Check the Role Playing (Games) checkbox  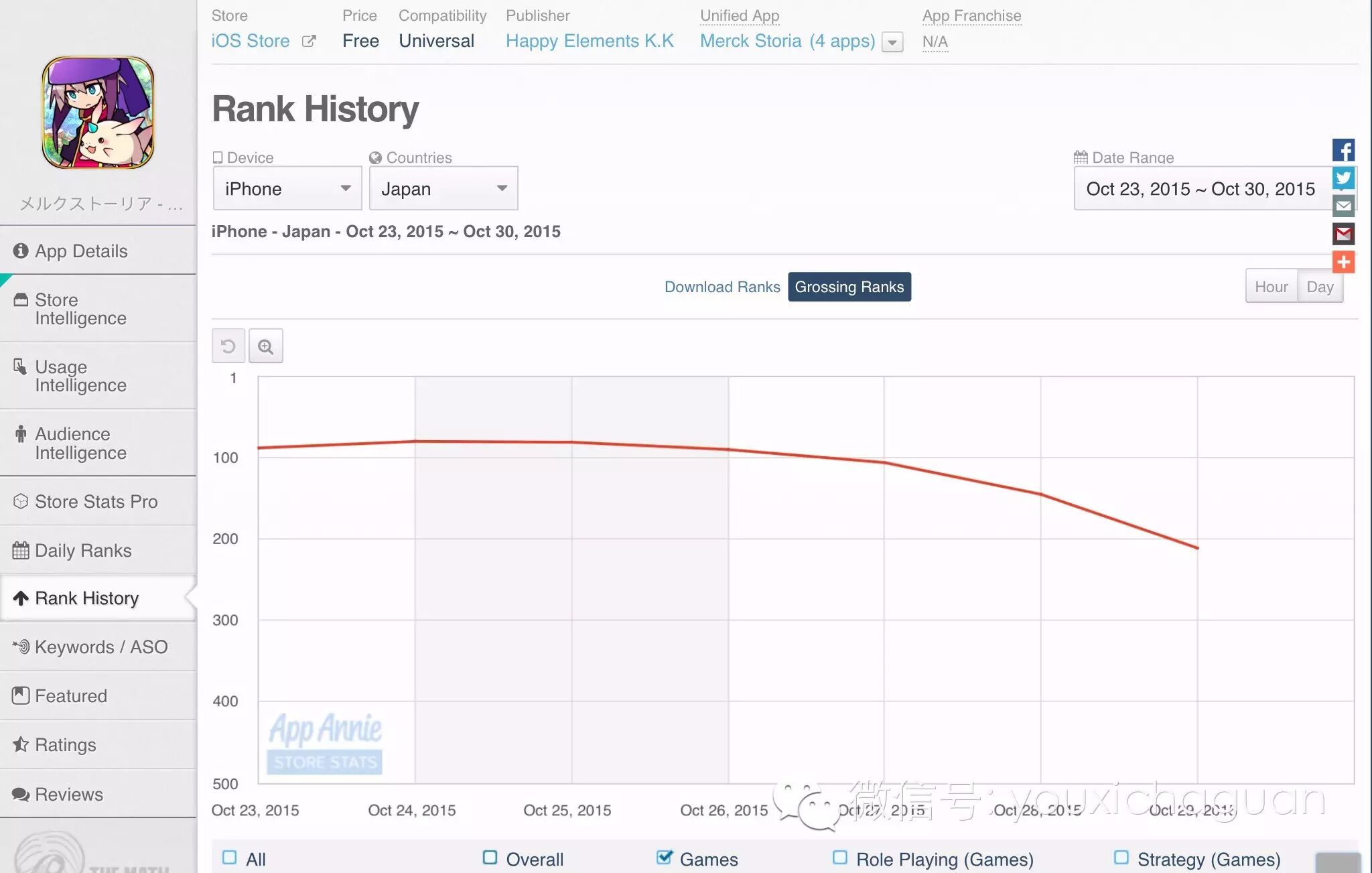point(840,858)
